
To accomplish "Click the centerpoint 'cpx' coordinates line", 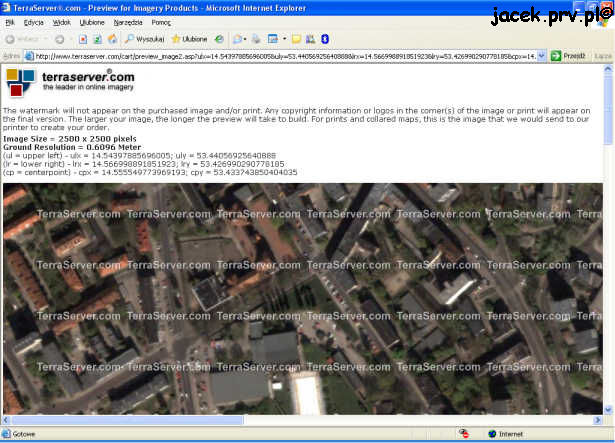I will tap(150, 172).
